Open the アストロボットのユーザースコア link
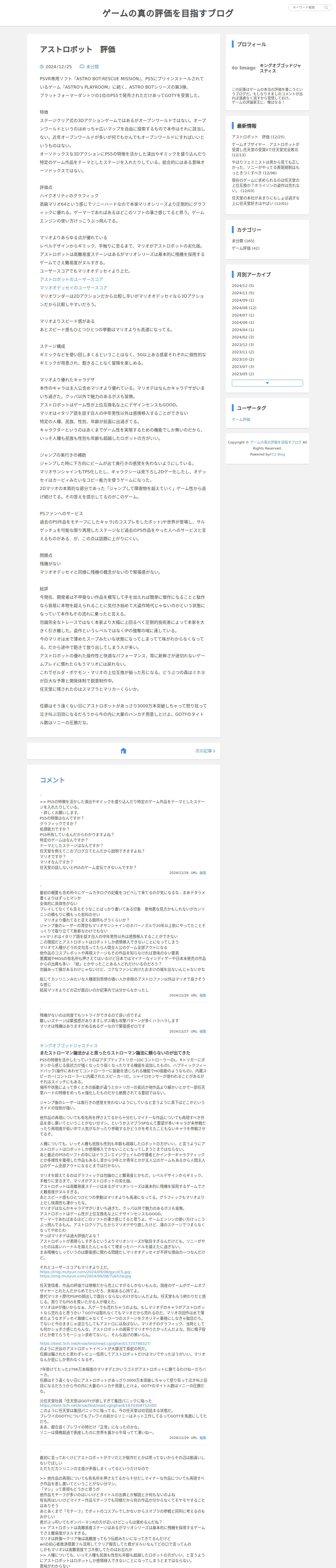Image resolution: width=336 pixels, height=1568 pixels. click(71, 279)
